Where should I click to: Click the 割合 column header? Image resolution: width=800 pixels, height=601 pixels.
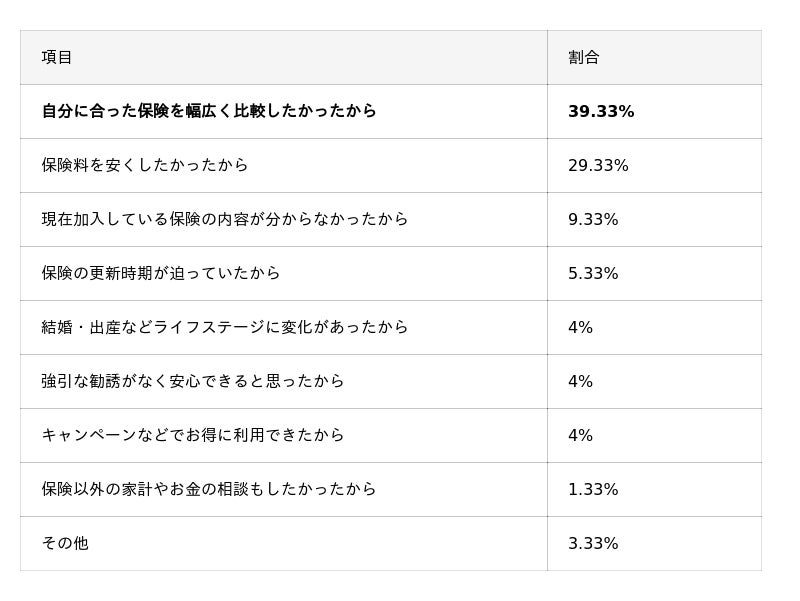pos(584,57)
